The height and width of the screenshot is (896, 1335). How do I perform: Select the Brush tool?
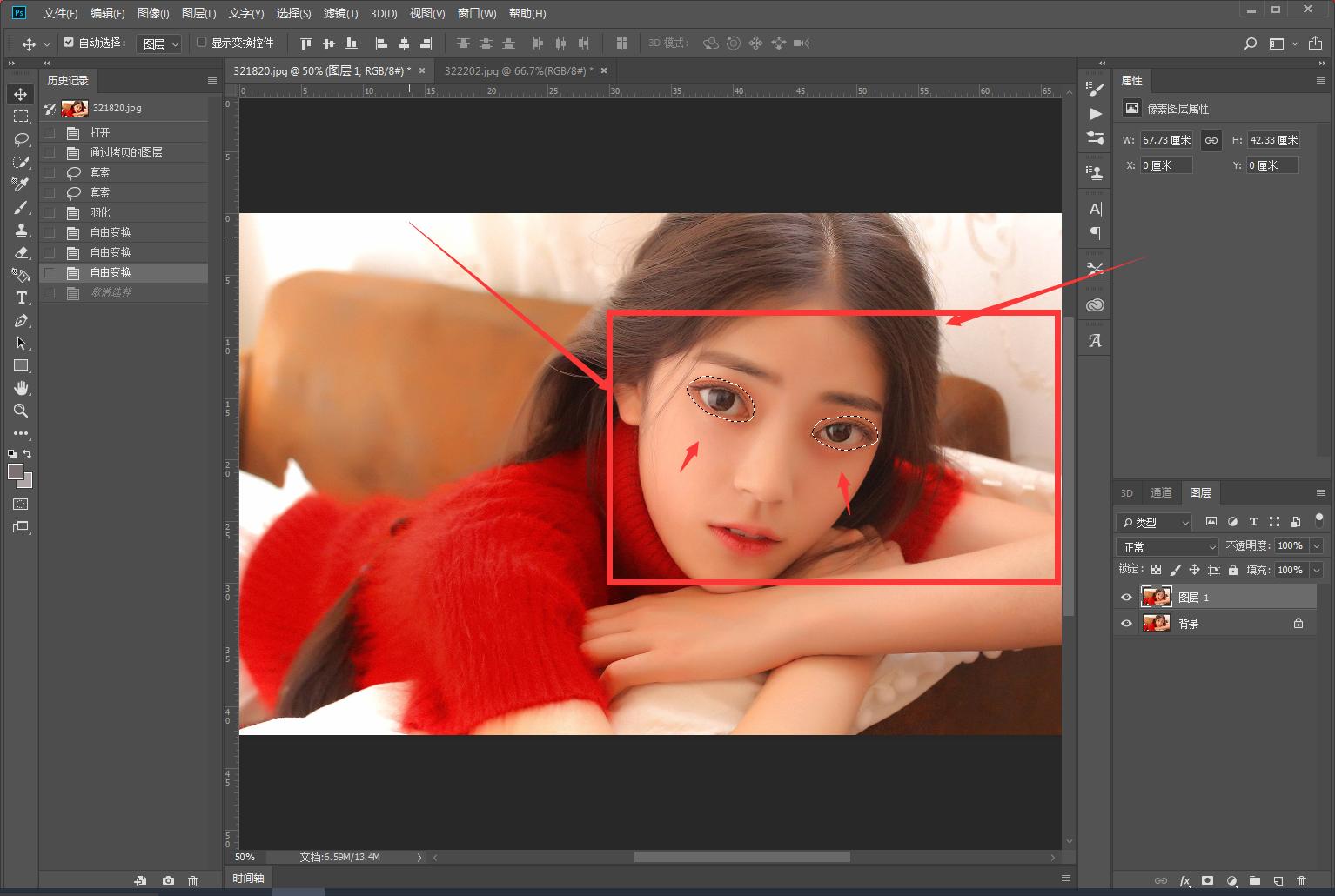pos(21,207)
